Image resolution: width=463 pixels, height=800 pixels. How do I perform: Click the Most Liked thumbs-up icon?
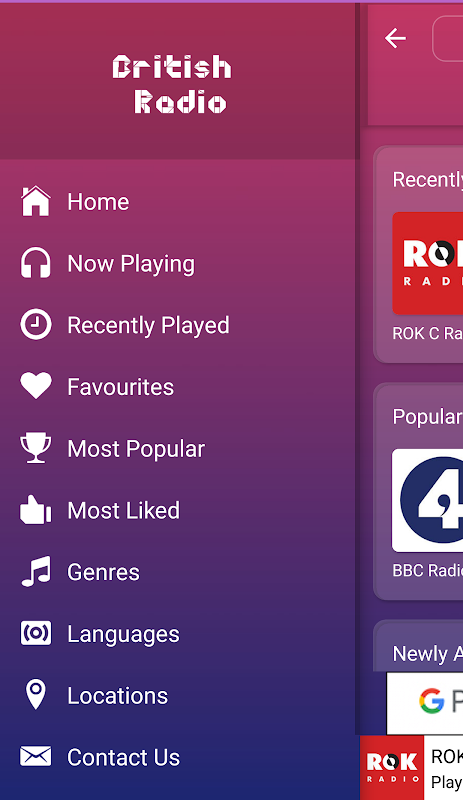coord(35,510)
